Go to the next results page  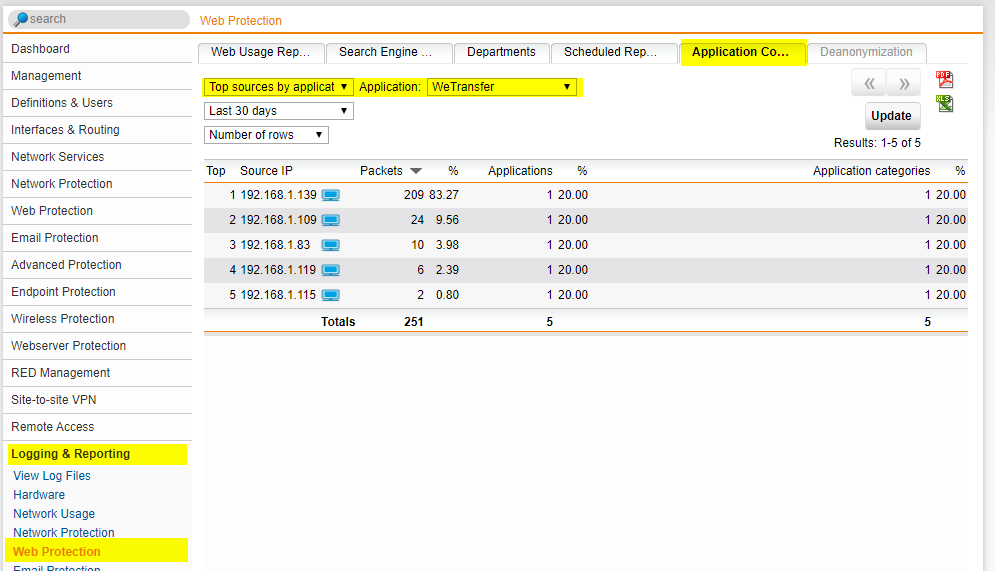pos(903,83)
